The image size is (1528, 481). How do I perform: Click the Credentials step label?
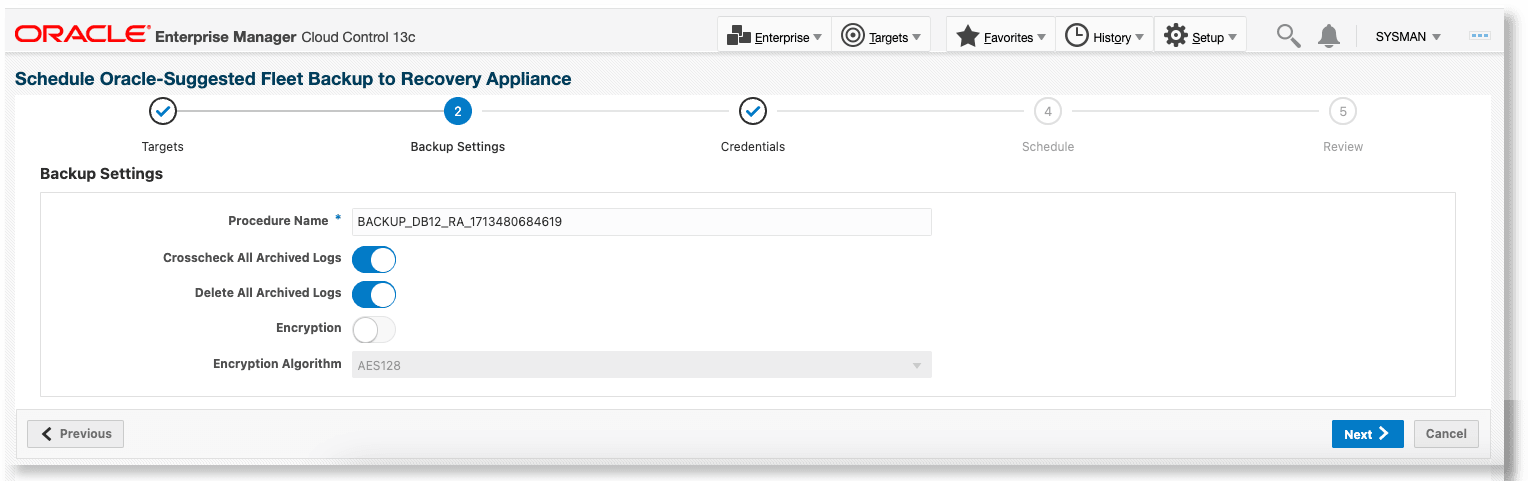(753, 147)
